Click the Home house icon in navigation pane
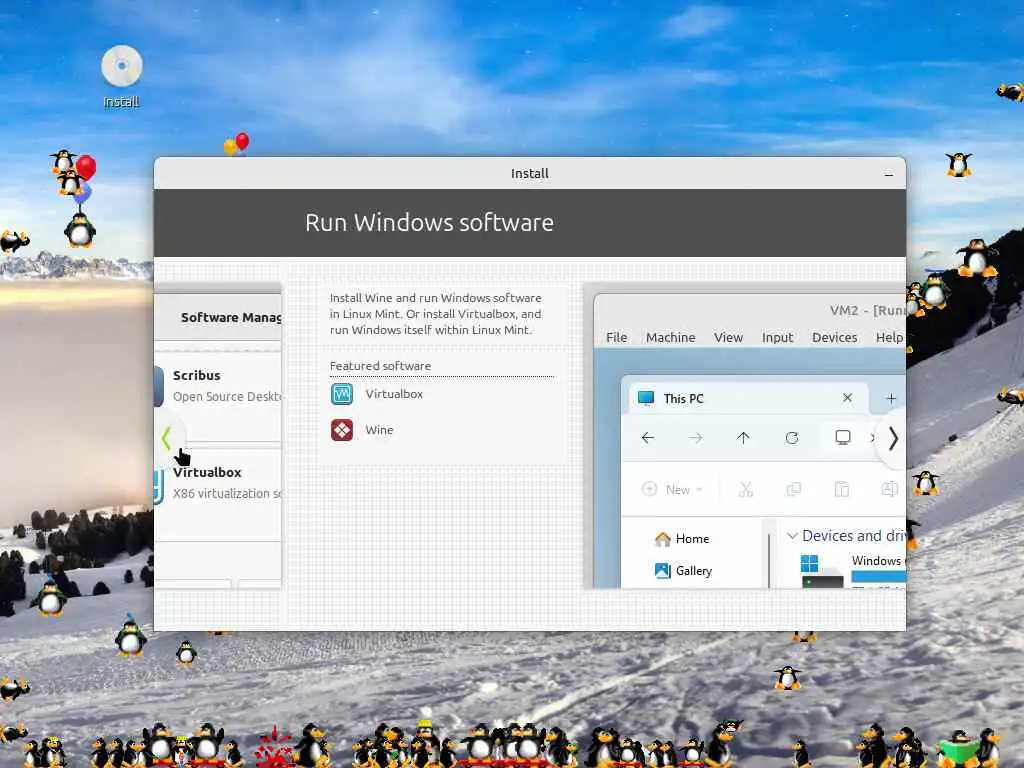 click(662, 539)
